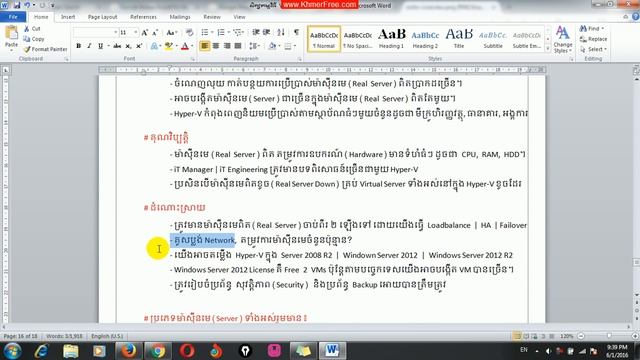Open the Windows Start menu
The width and height of the screenshot is (640, 360).
[12, 351]
